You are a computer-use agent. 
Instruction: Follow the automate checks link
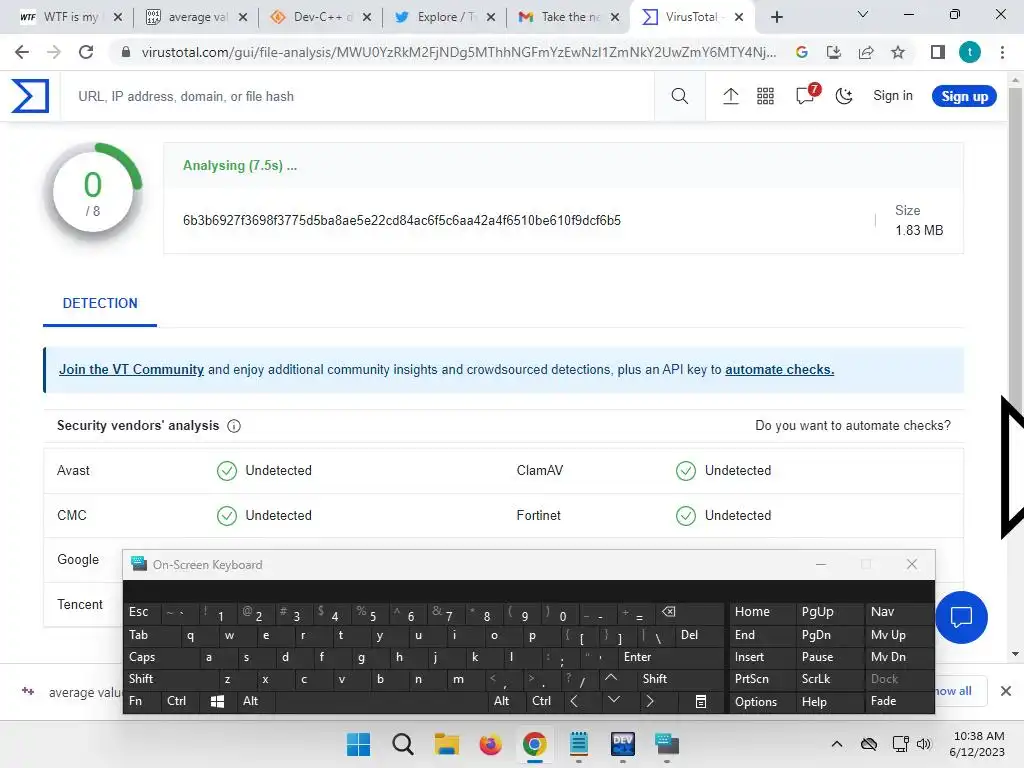click(x=779, y=370)
